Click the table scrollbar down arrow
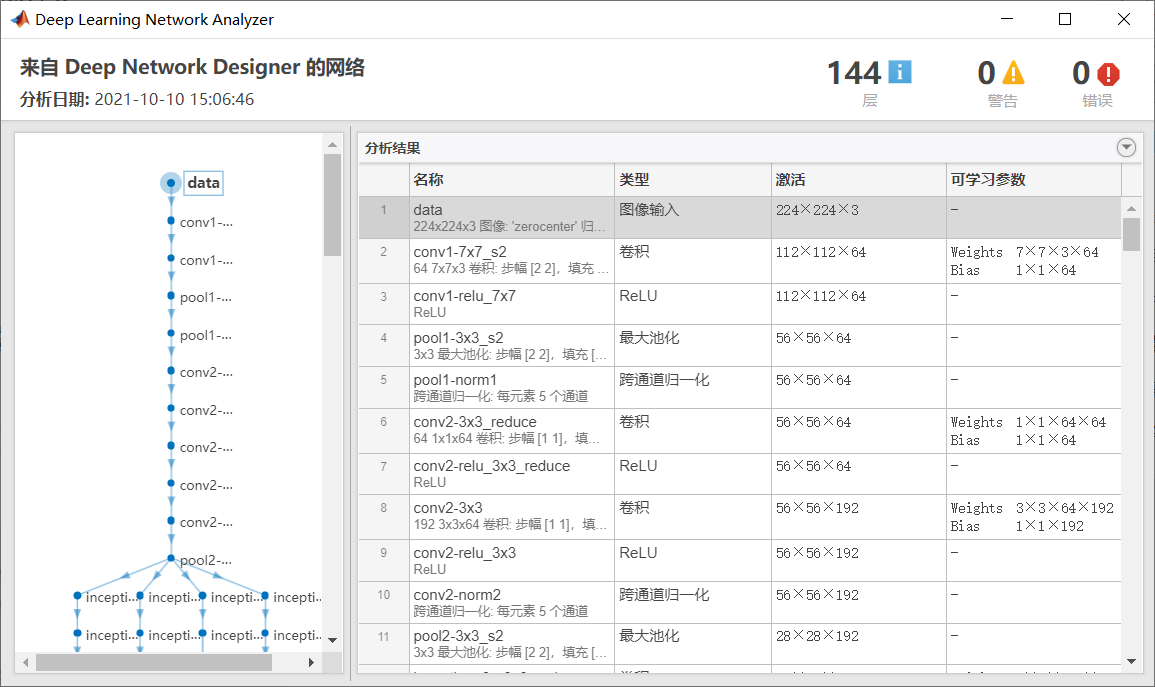This screenshot has height=687, width=1155. (1131, 661)
